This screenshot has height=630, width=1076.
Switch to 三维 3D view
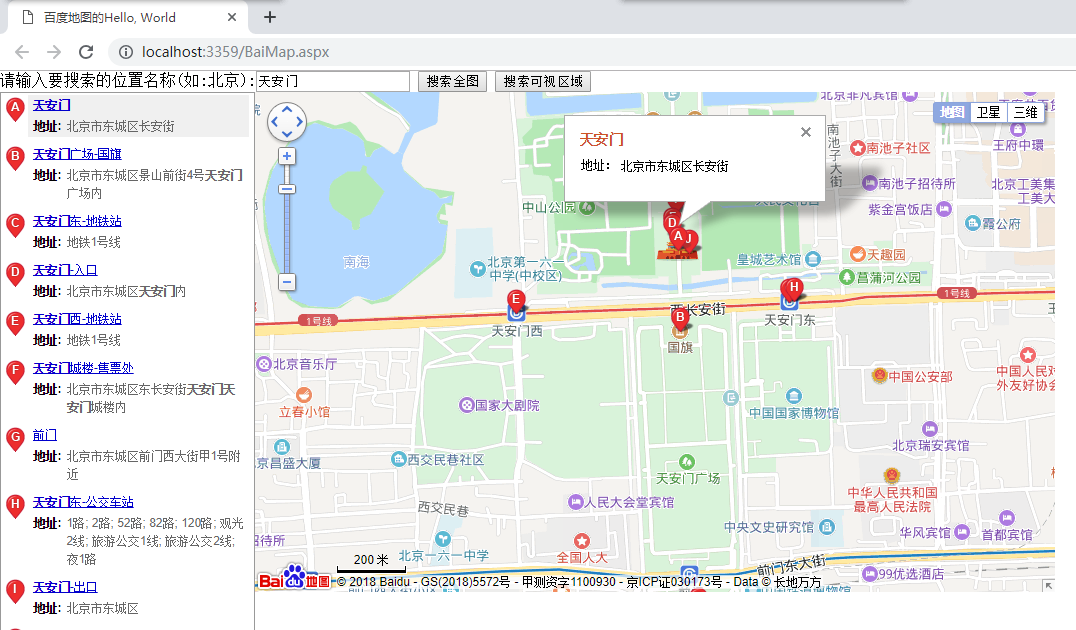click(x=1025, y=113)
